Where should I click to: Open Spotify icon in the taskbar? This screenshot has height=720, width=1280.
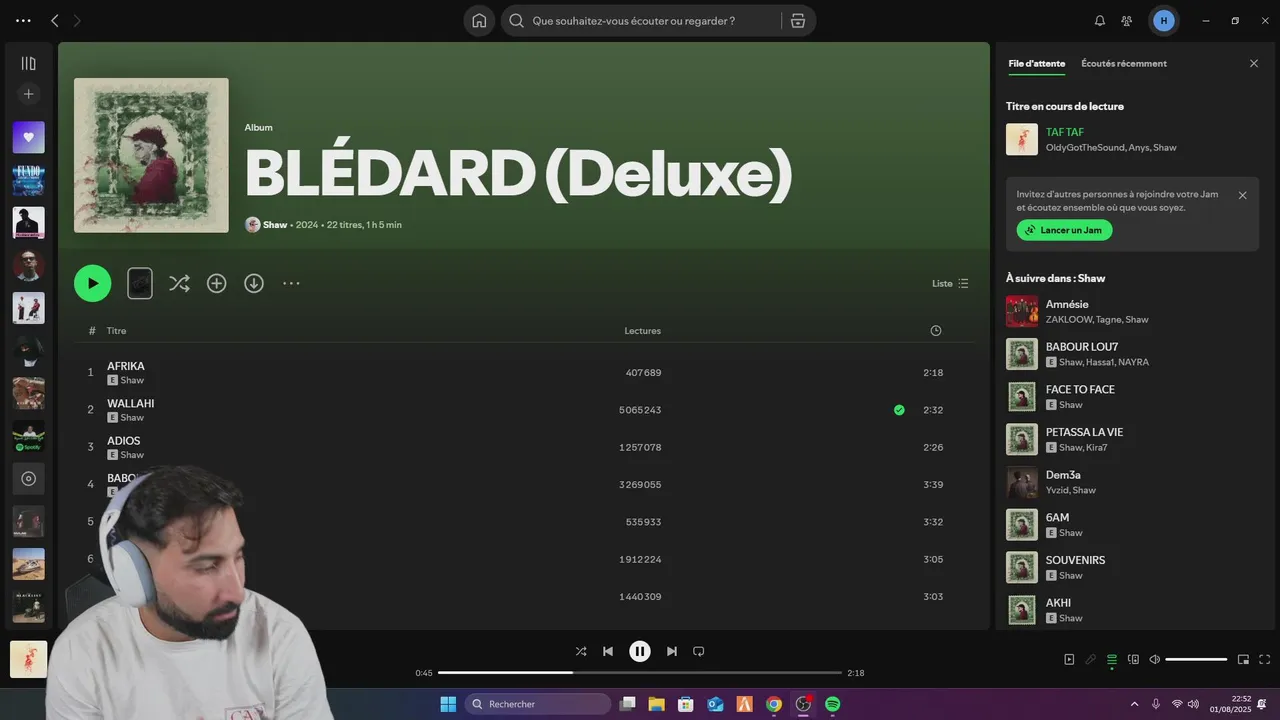(x=832, y=704)
